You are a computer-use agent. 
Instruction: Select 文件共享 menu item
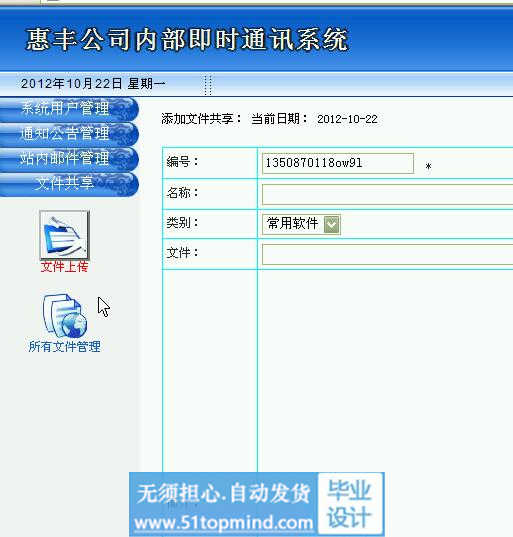click(68, 184)
